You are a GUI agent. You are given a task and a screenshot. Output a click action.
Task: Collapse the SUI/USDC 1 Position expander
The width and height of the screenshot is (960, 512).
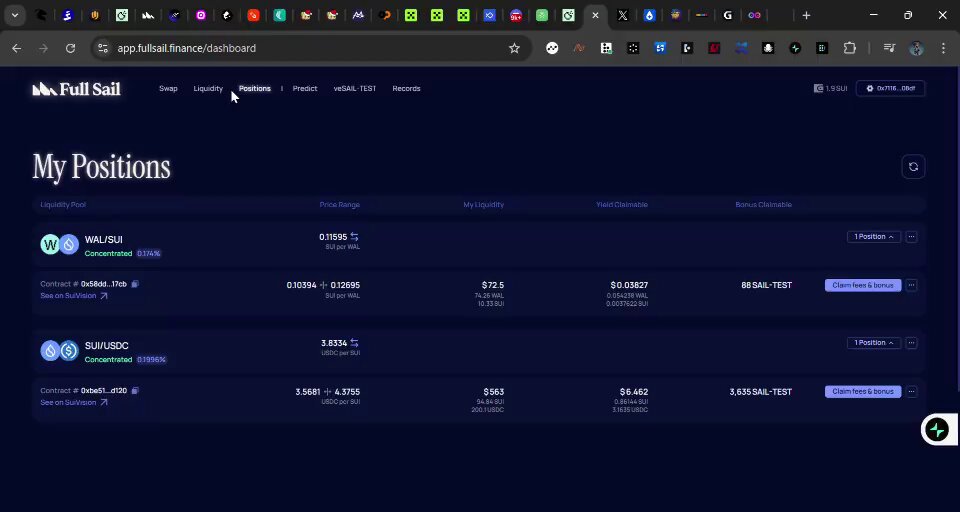click(874, 343)
